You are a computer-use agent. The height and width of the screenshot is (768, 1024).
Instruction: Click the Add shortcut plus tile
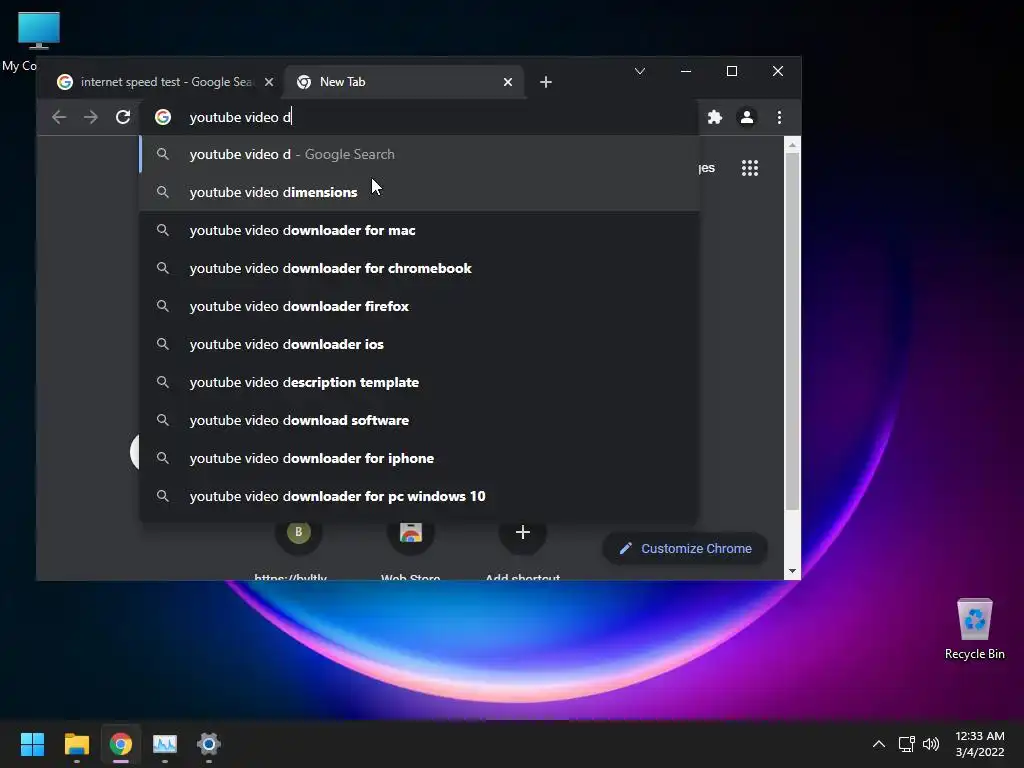(x=522, y=533)
